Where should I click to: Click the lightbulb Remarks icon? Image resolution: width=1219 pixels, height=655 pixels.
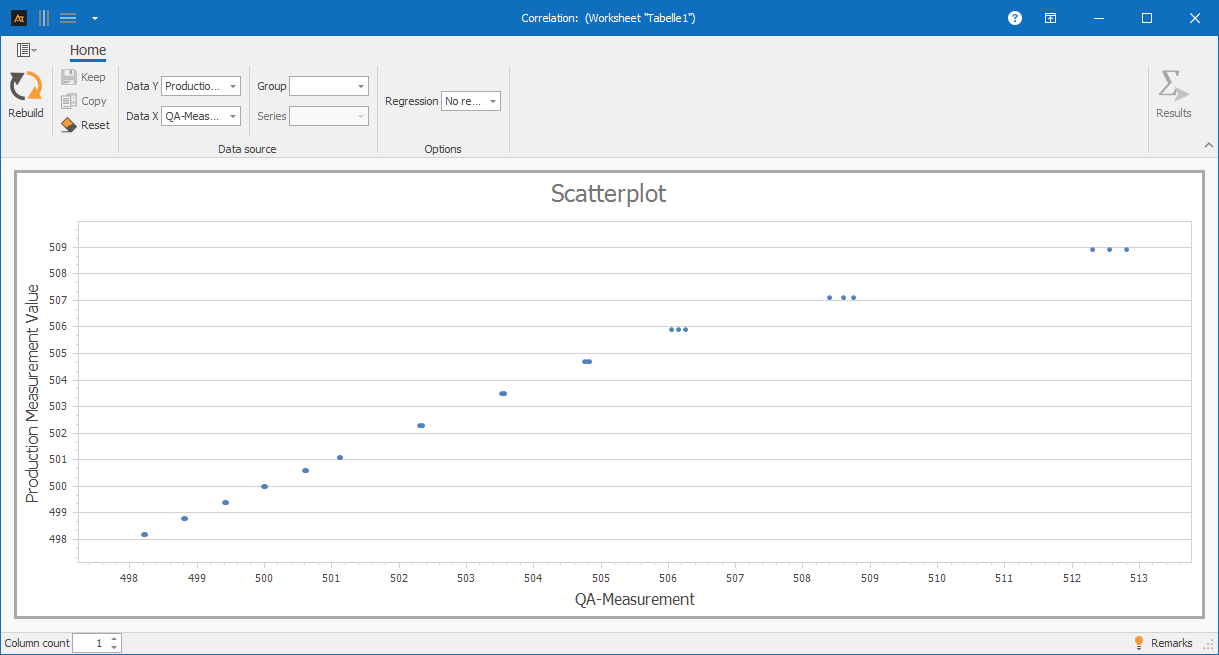pos(1138,643)
